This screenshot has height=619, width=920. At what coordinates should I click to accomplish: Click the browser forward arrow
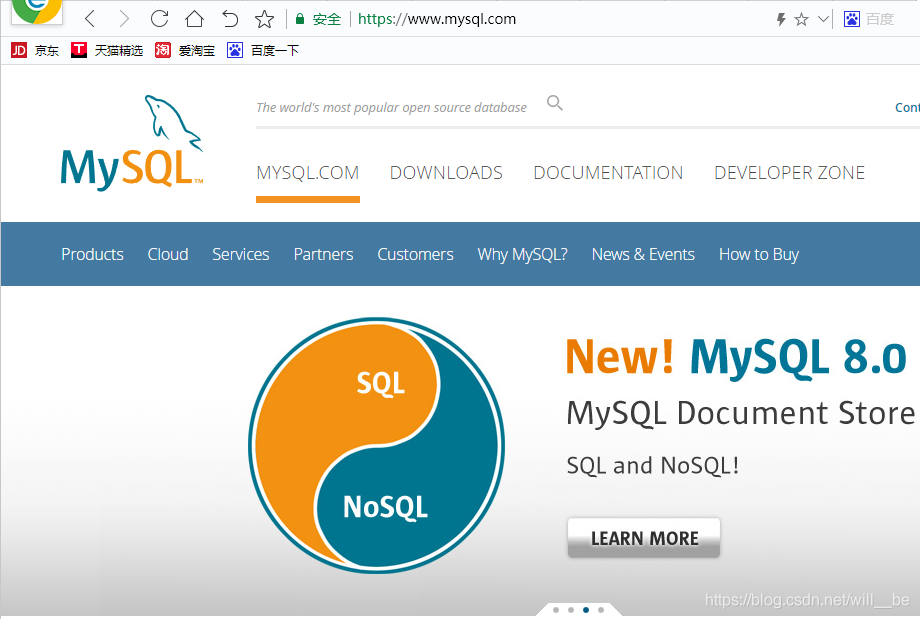[x=124, y=19]
